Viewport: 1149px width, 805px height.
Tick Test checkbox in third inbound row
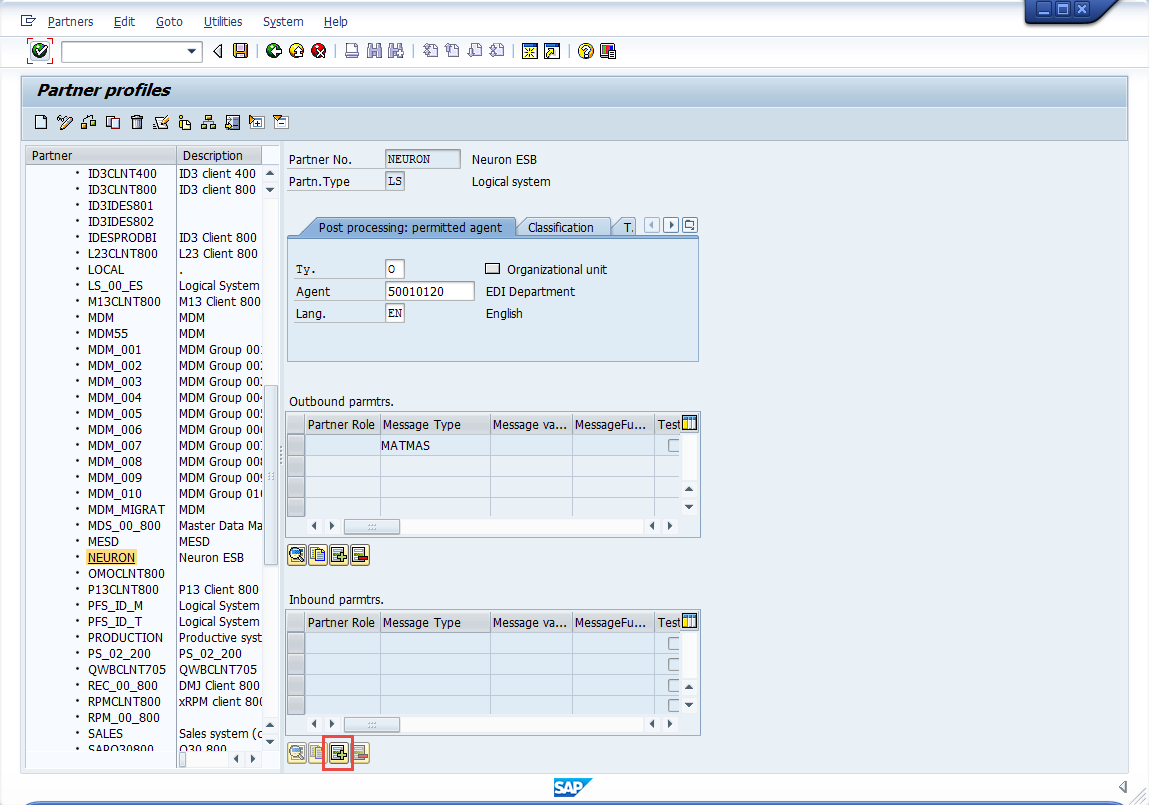pyautogui.click(x=673, y=685)
